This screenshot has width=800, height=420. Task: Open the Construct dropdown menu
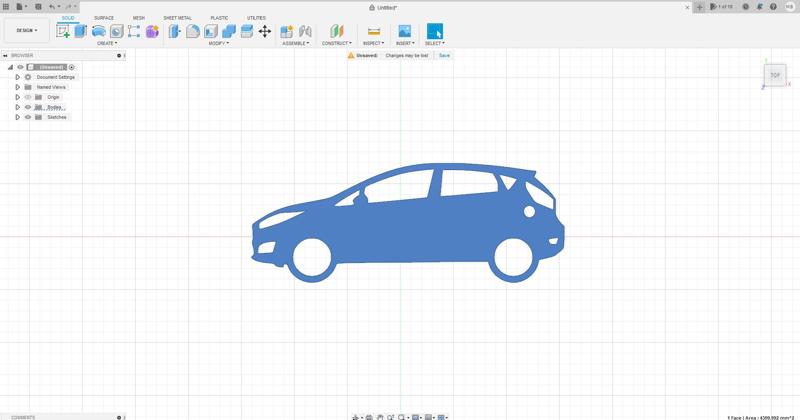click(x=337, y=43)
